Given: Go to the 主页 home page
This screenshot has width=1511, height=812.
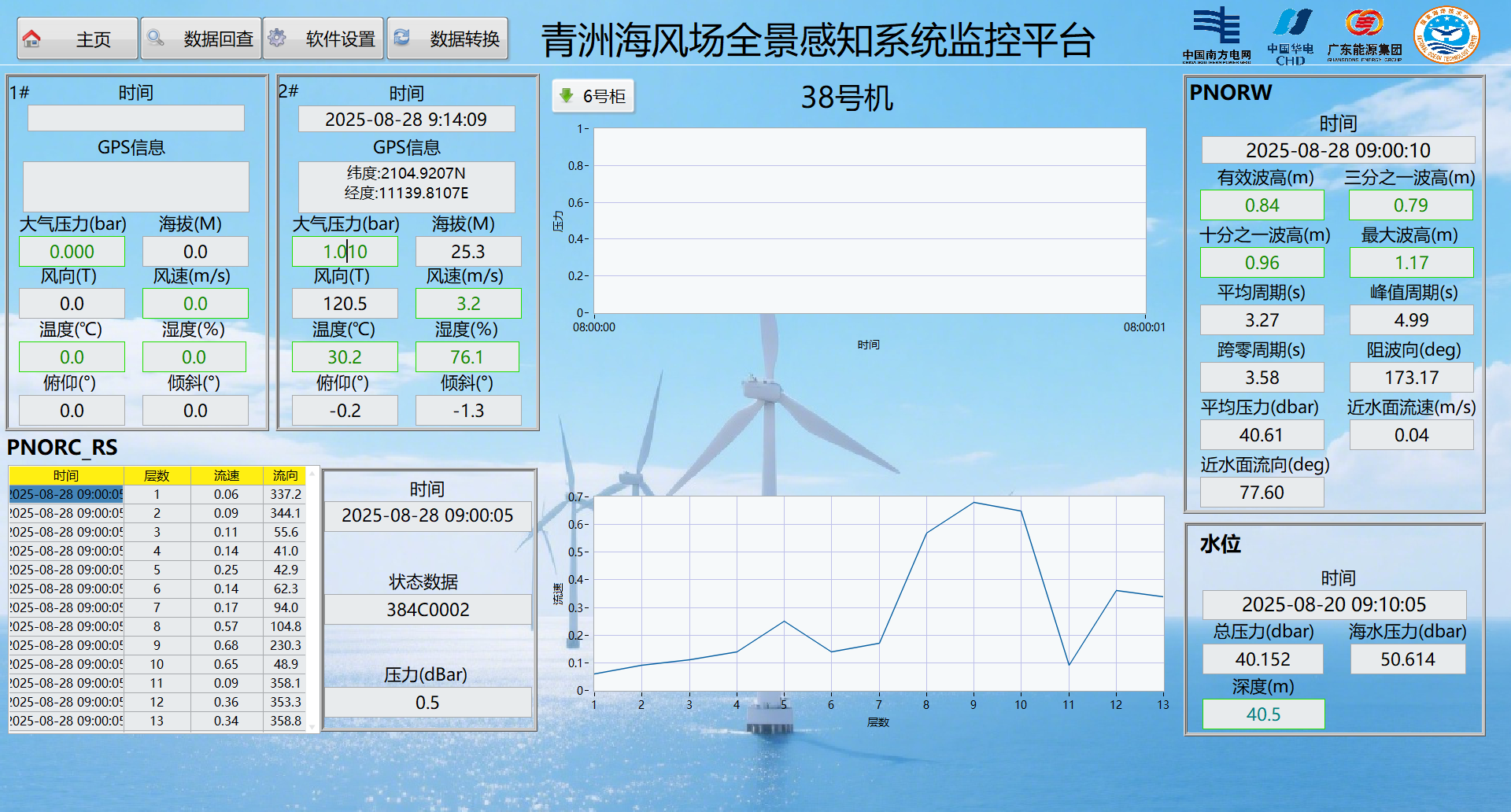Looking at the screenshot, I should coord(78,39).
